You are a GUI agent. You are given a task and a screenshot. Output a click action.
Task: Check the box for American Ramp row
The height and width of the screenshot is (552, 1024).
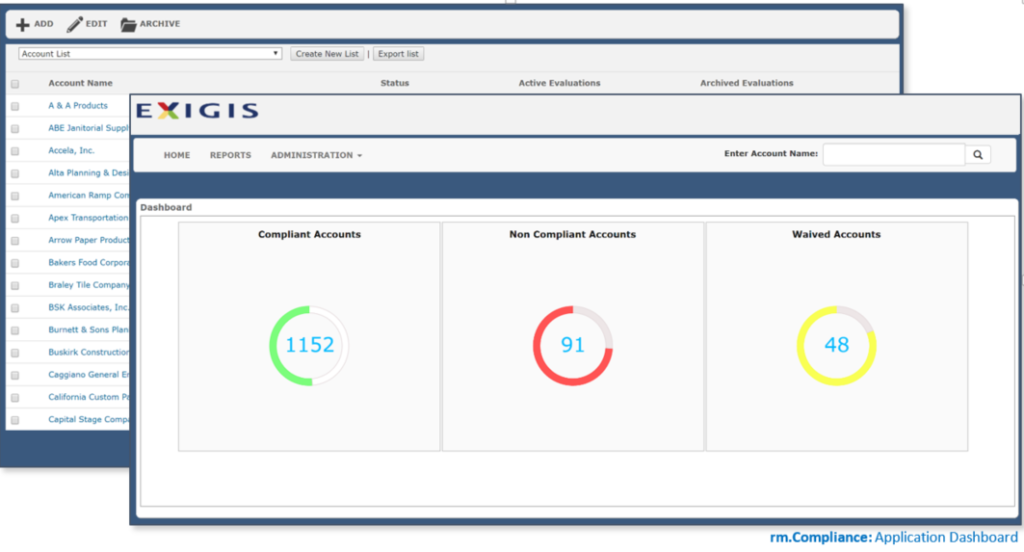[15, 196]
